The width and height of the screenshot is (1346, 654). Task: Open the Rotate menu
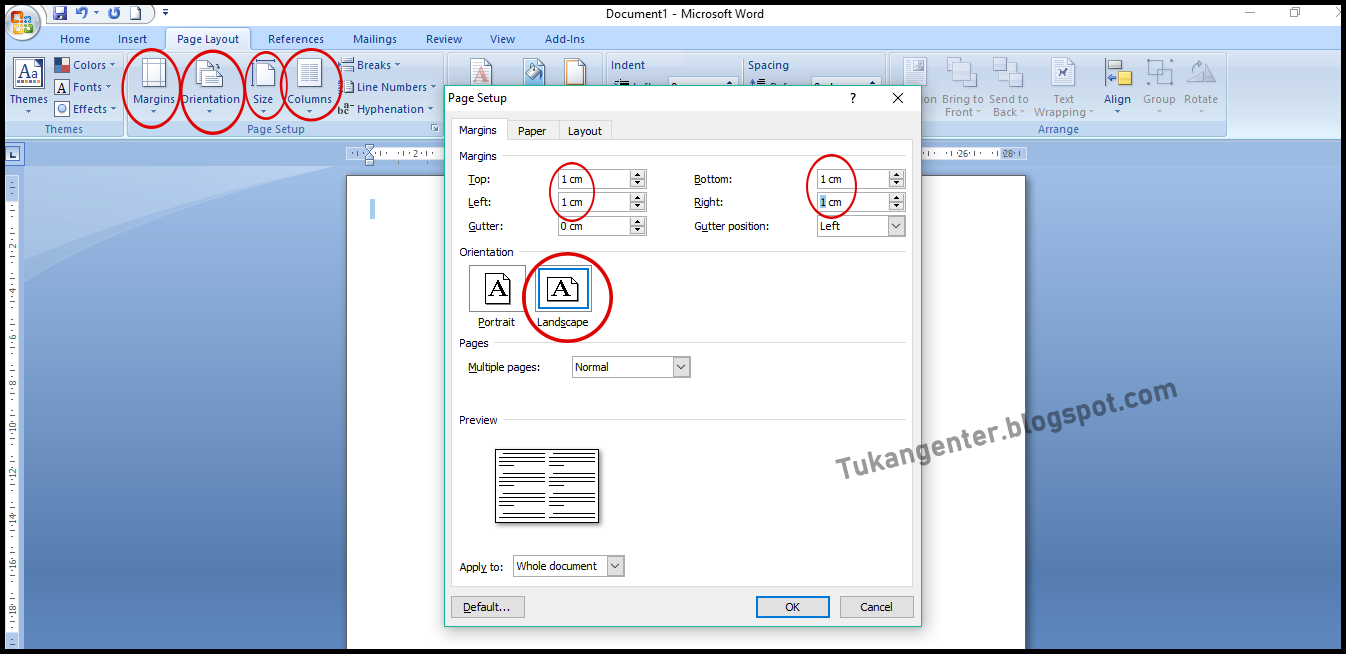point(1201,87)
